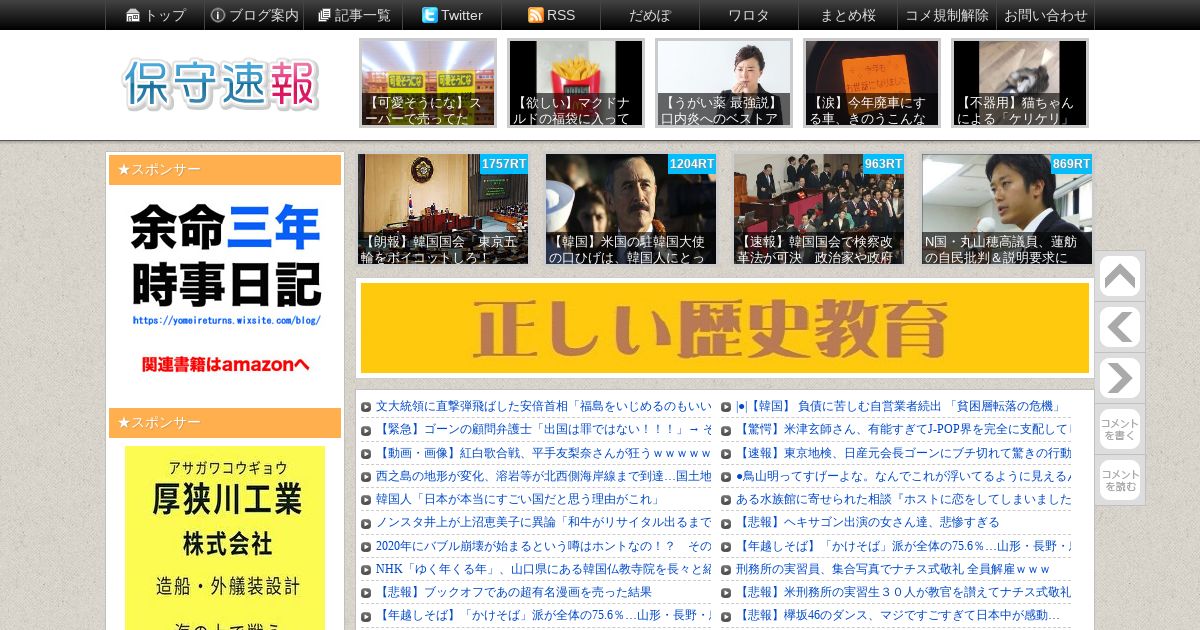Open link 紅白歌合戦、平手友梨奈さん

pos(543,453)
